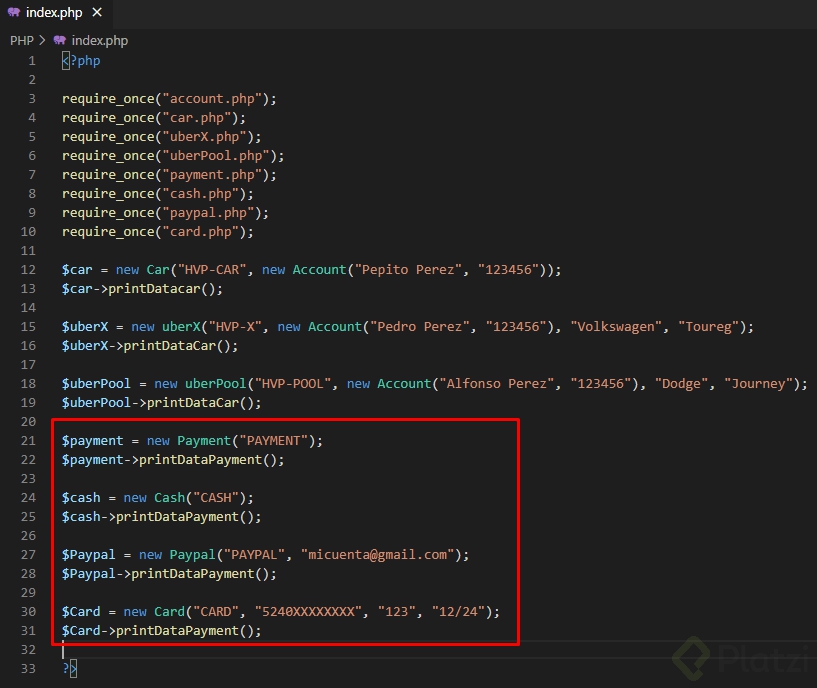Click the "Dodge" string

pyautogui.click(x=682, y=384)
